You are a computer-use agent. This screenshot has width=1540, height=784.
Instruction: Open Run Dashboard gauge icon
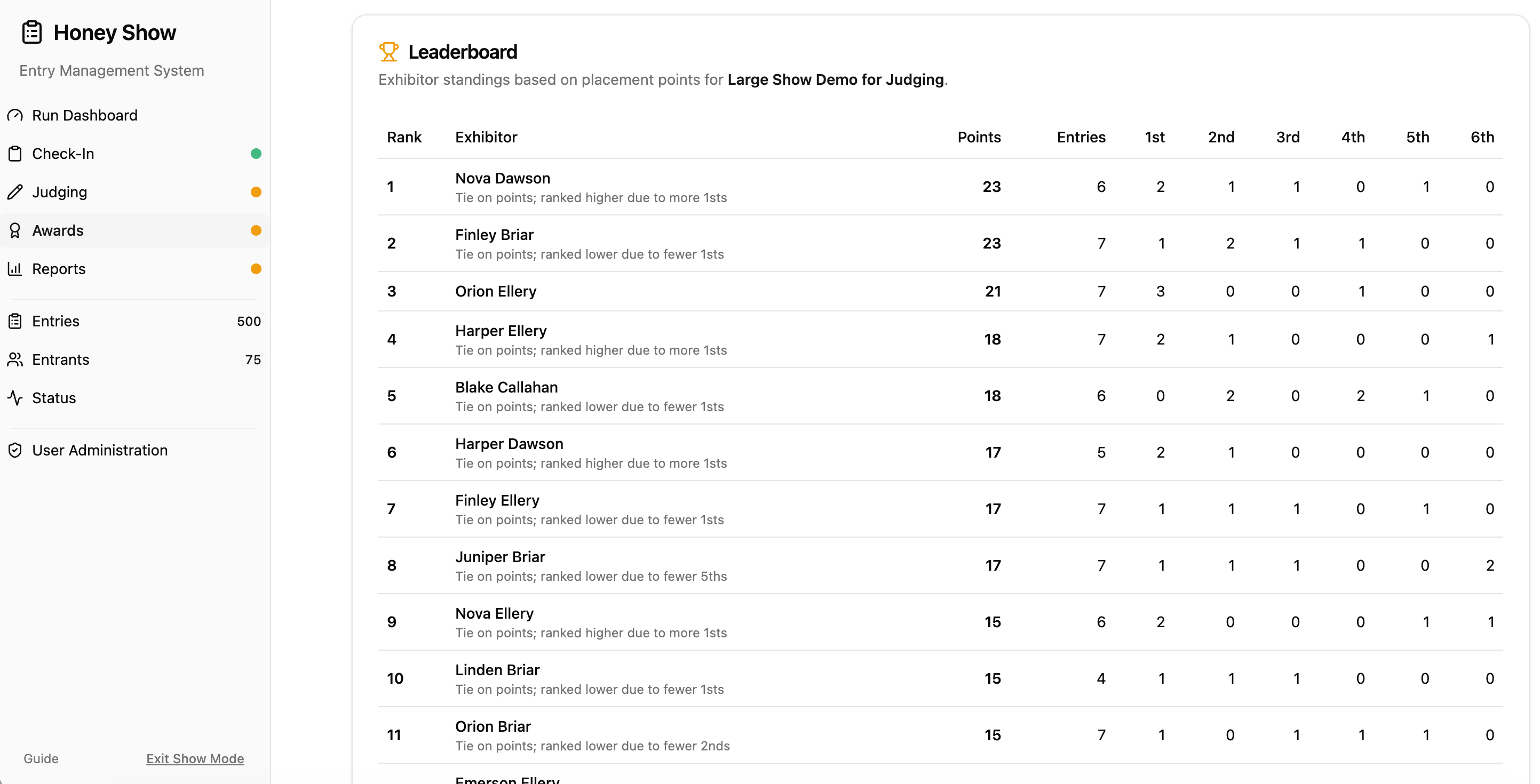tap(15, 115)
